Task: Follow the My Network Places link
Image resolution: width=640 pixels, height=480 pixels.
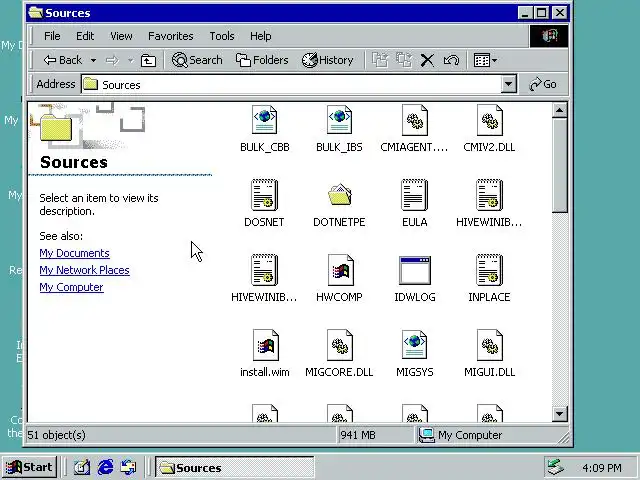Action: pos(84,270)
